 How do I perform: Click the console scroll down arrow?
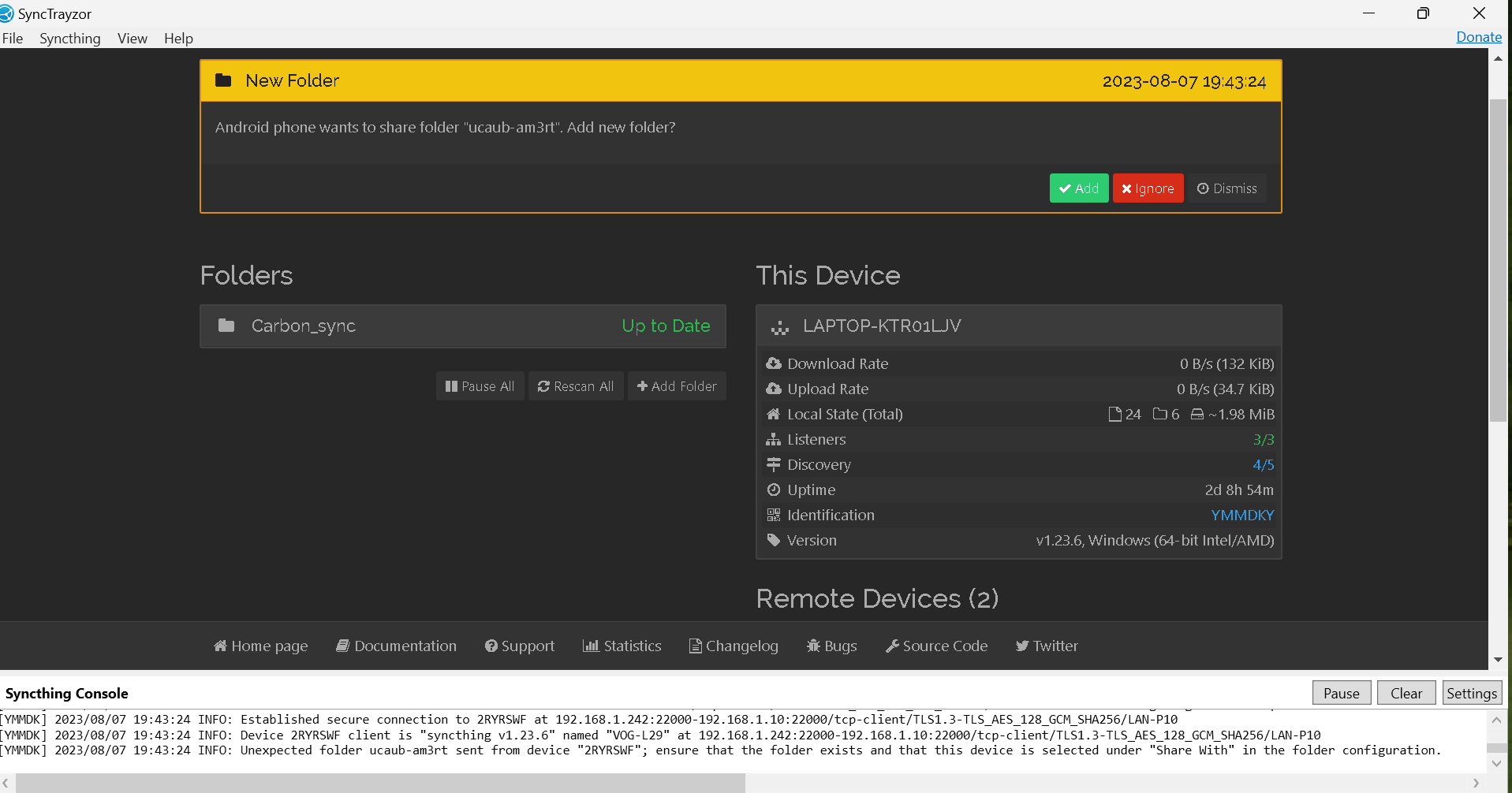[x=1497, y=764]
